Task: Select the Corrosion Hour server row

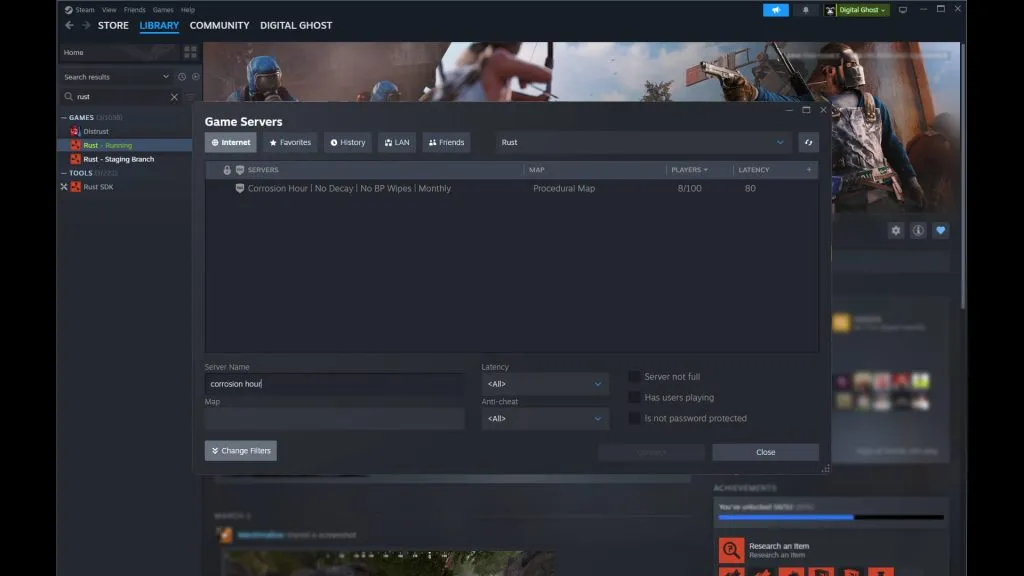Action: 511,188
